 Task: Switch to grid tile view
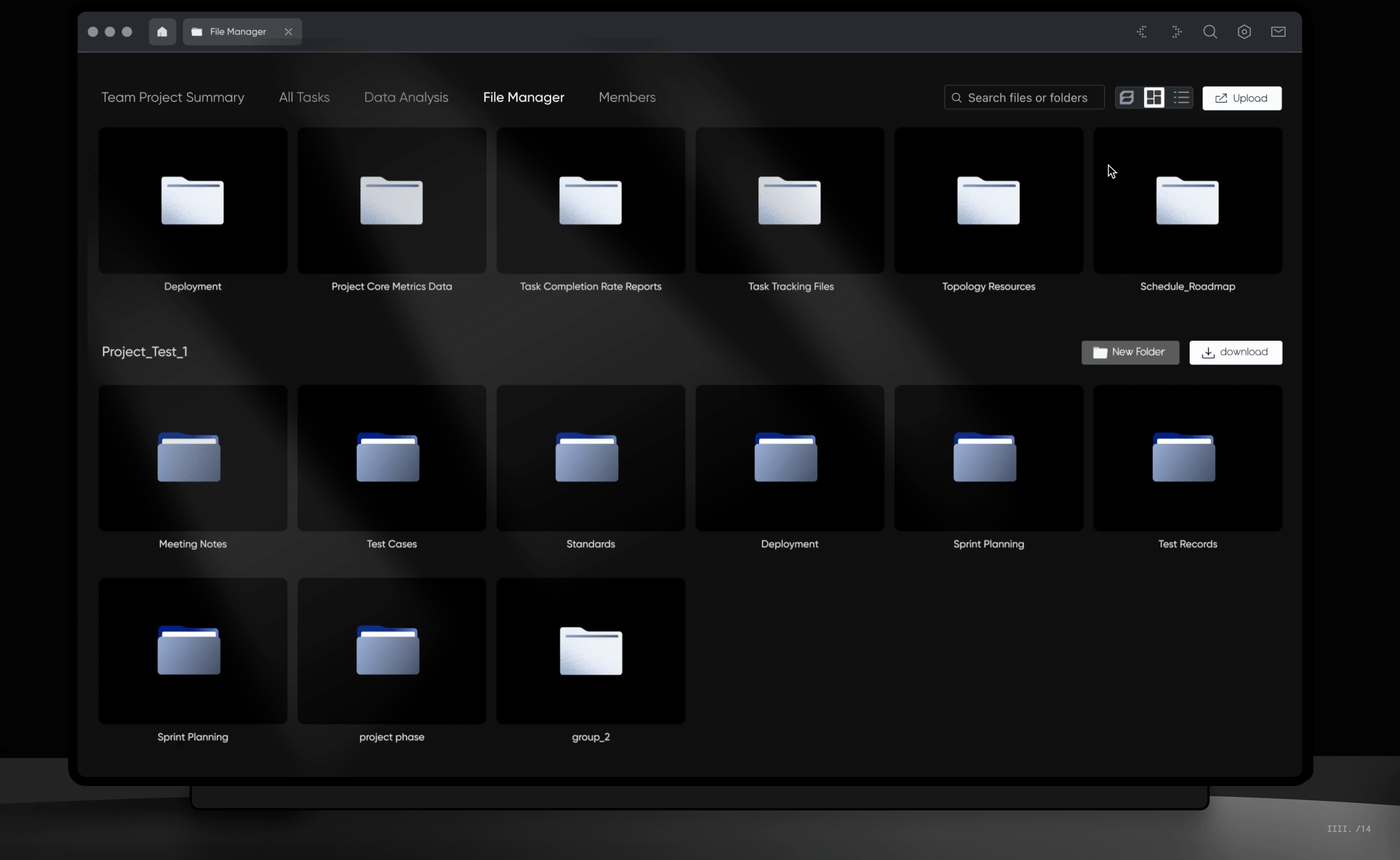coord(1154,98)
